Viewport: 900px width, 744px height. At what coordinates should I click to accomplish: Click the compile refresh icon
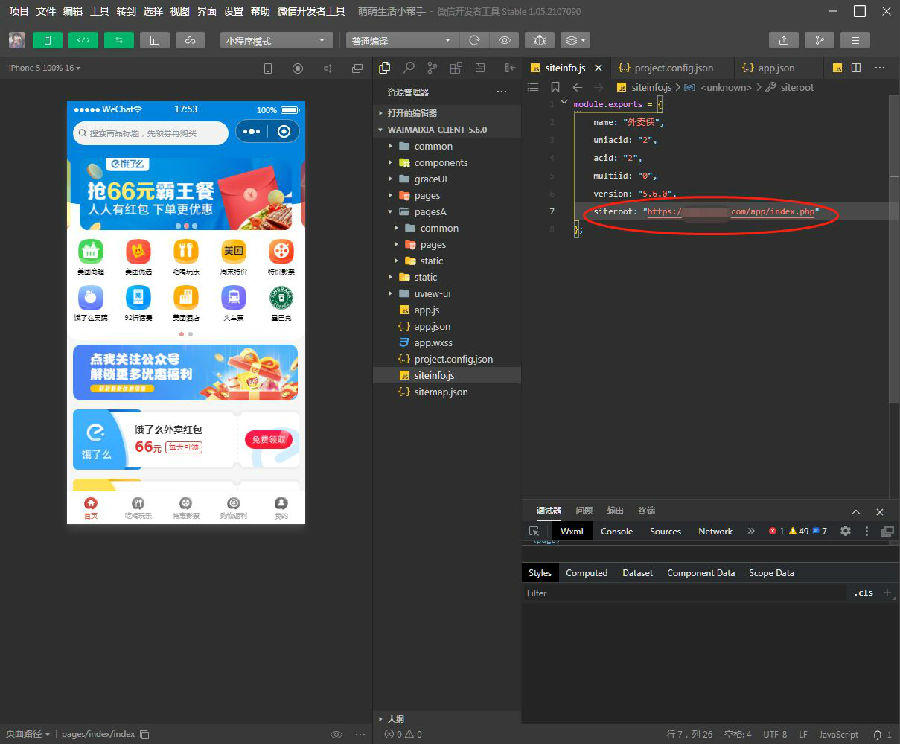coord(474,40)
